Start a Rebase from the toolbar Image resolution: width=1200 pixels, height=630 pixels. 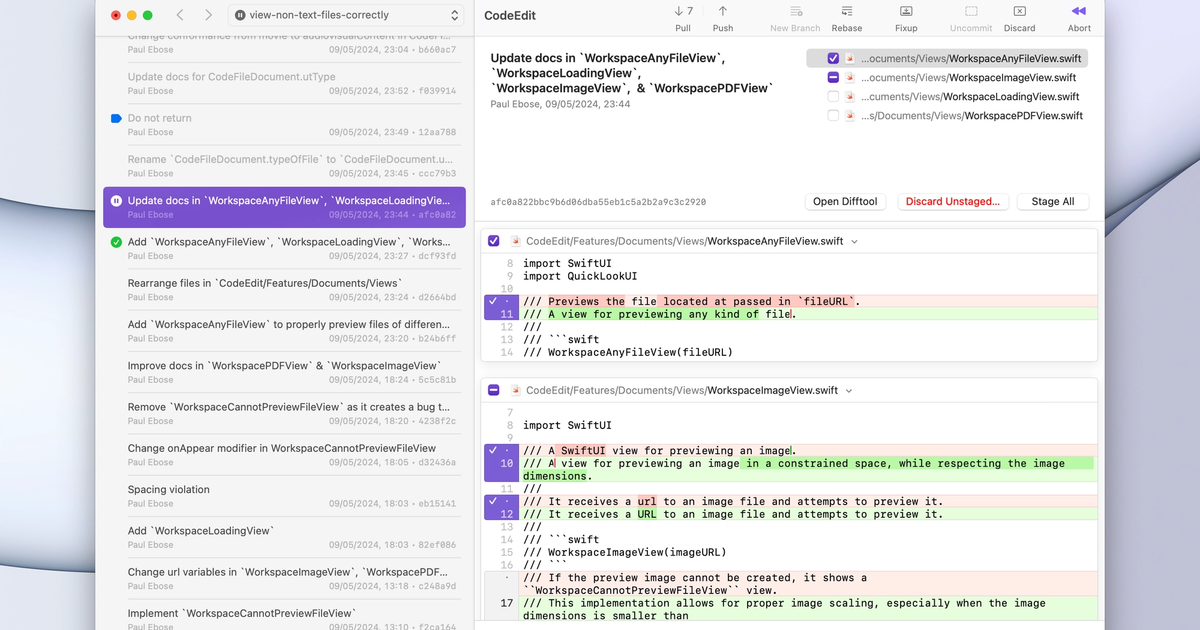point(846,12)
